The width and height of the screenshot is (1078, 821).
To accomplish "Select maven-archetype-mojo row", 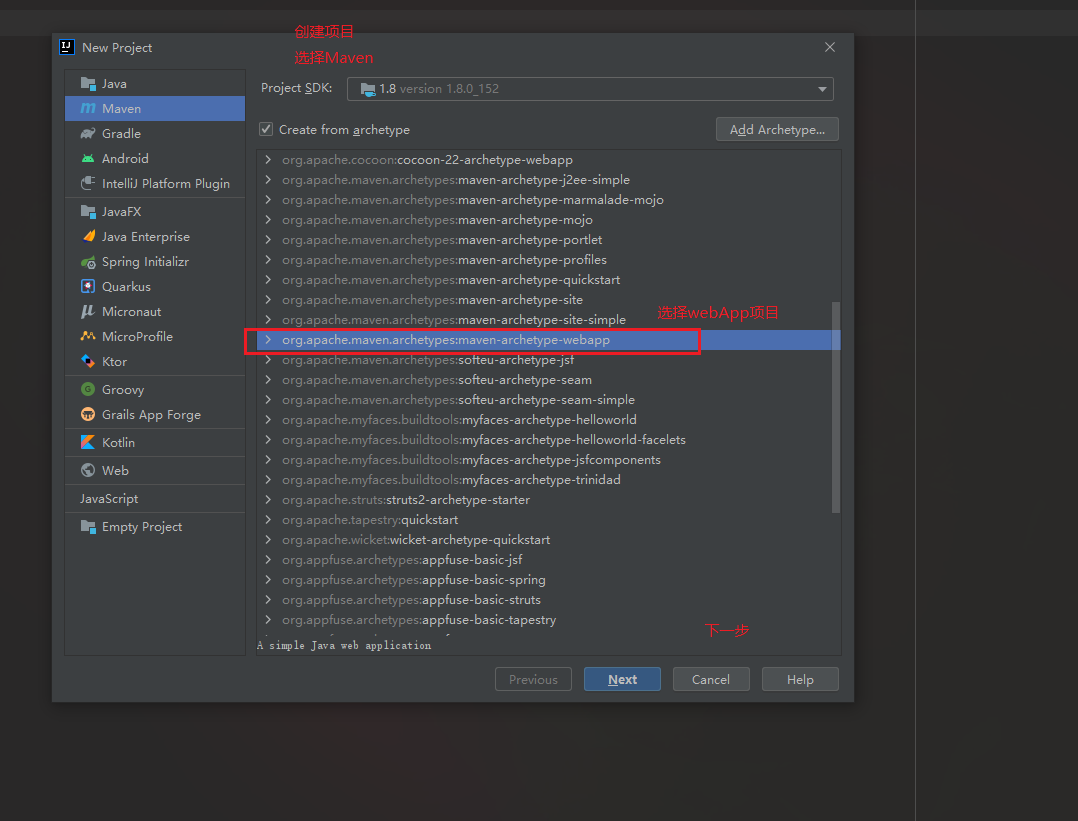I will (x=548, y=220).
